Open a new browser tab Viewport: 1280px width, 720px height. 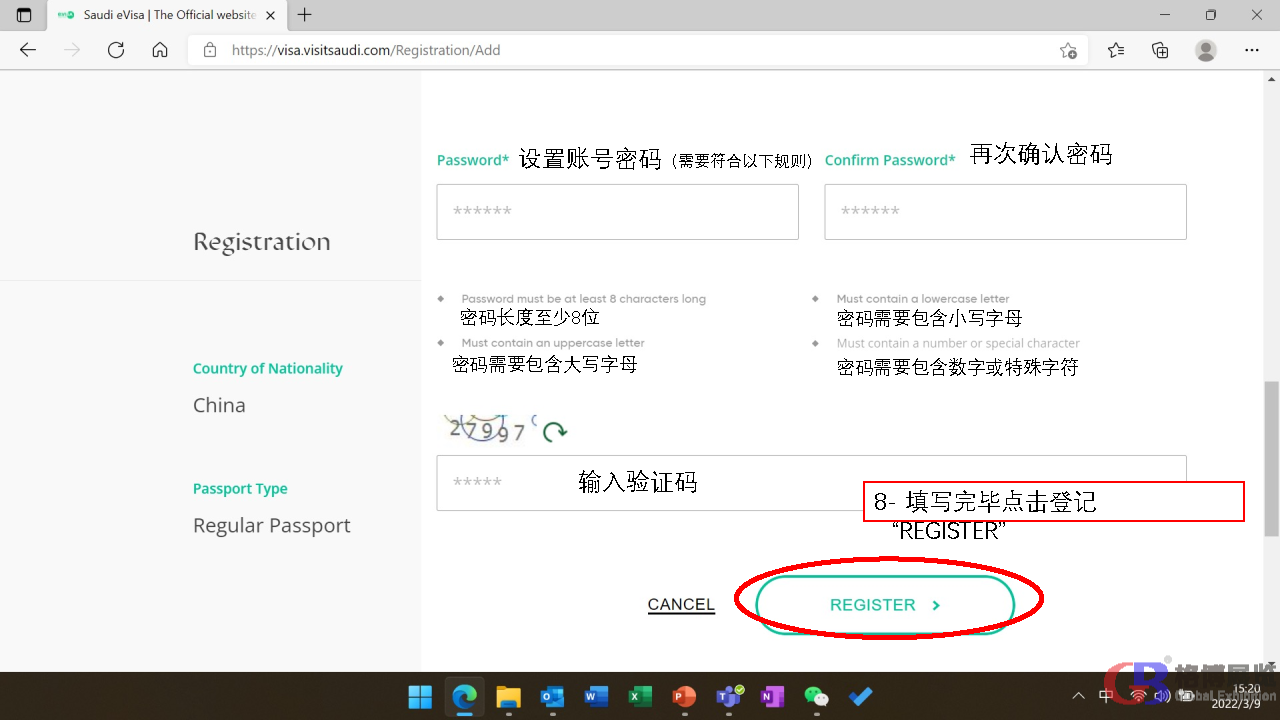[305, 15]
